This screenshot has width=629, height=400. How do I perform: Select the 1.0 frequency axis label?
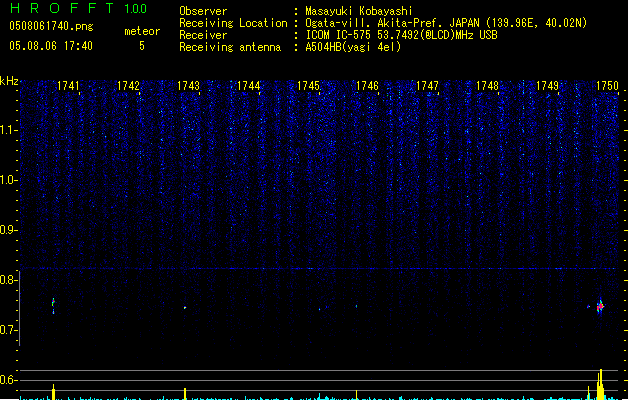[x=9, y=180]
